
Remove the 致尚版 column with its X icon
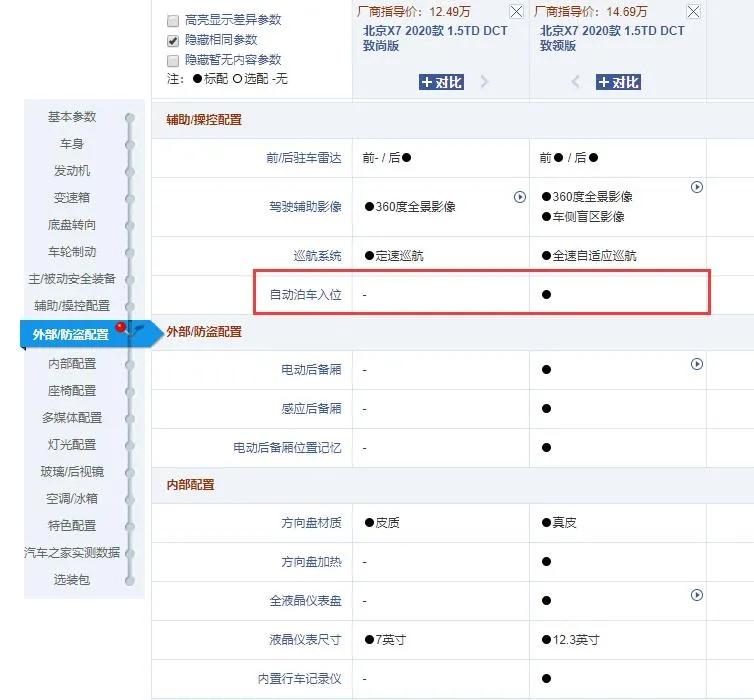pyautogui.click(x=516, y=12)
